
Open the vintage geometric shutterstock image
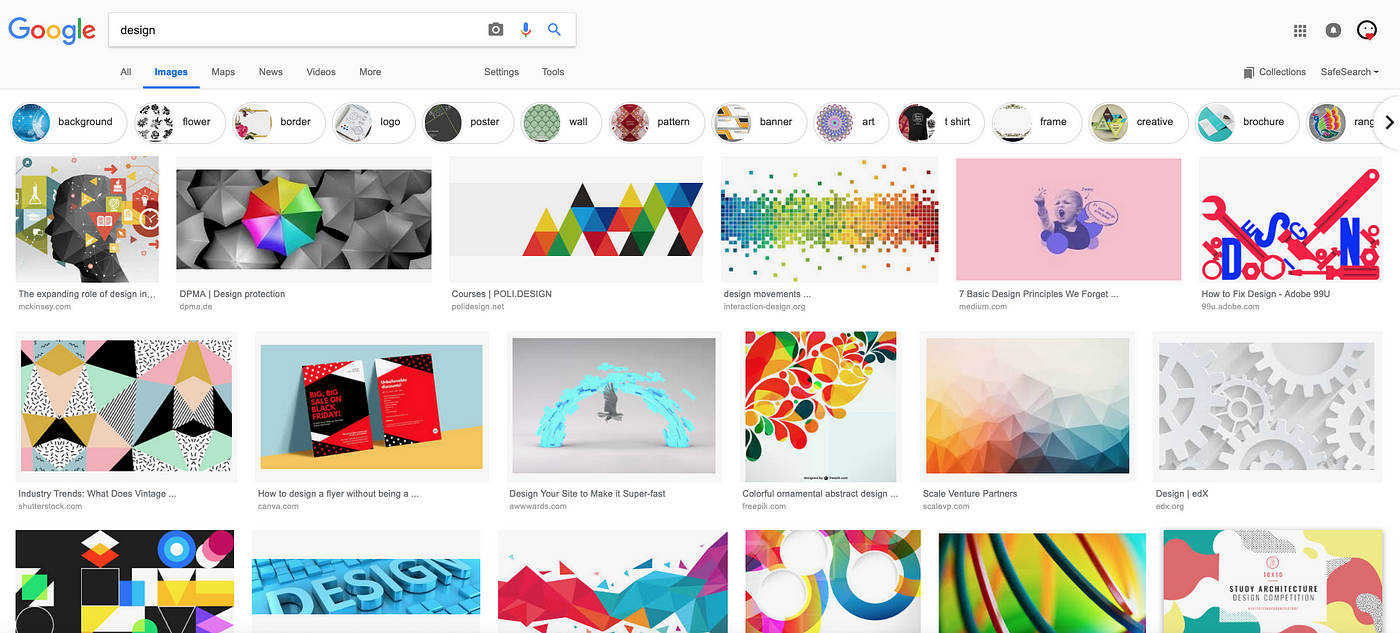click(126, 406)
